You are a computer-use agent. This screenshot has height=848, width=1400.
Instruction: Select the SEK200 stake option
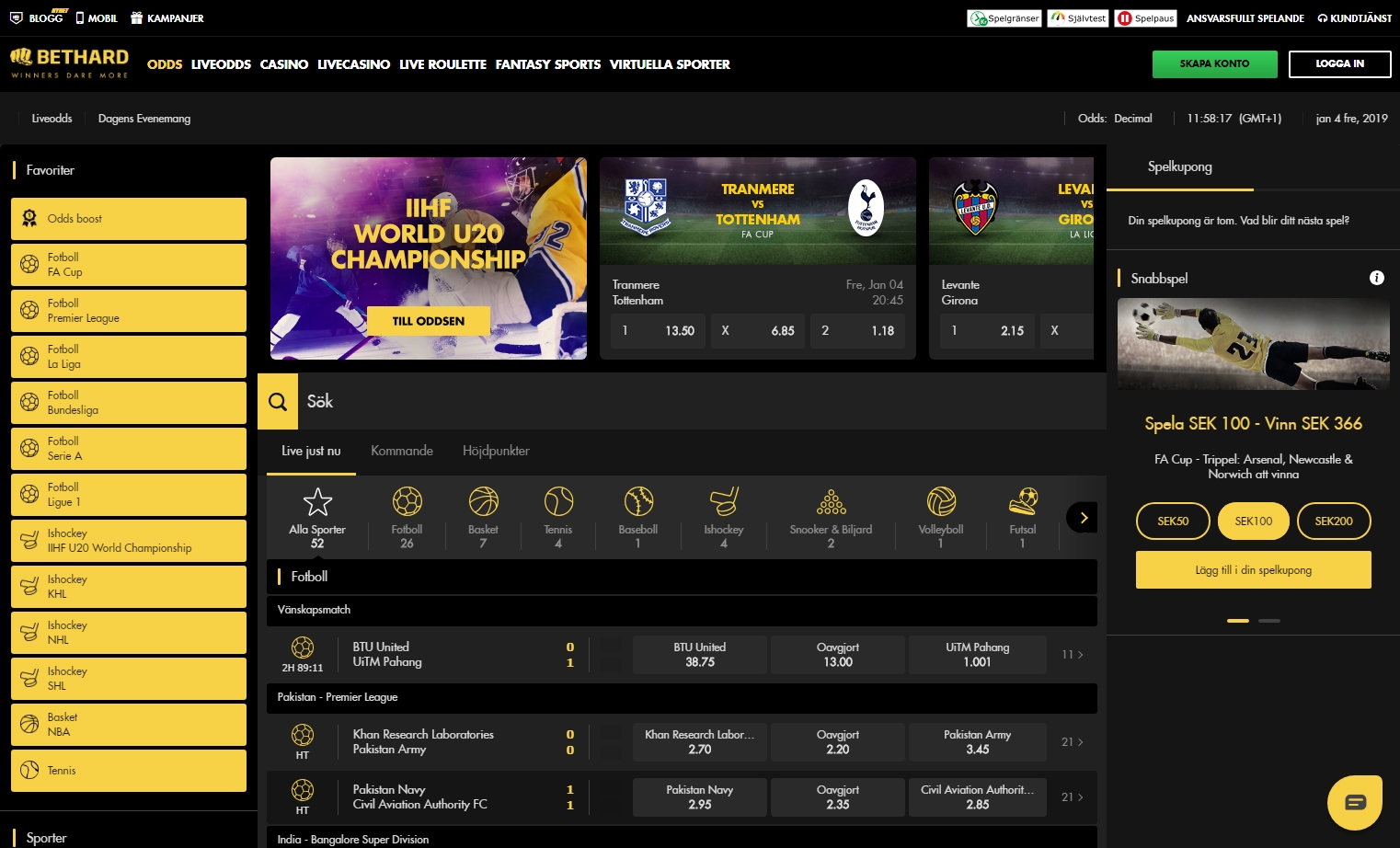1333,521
